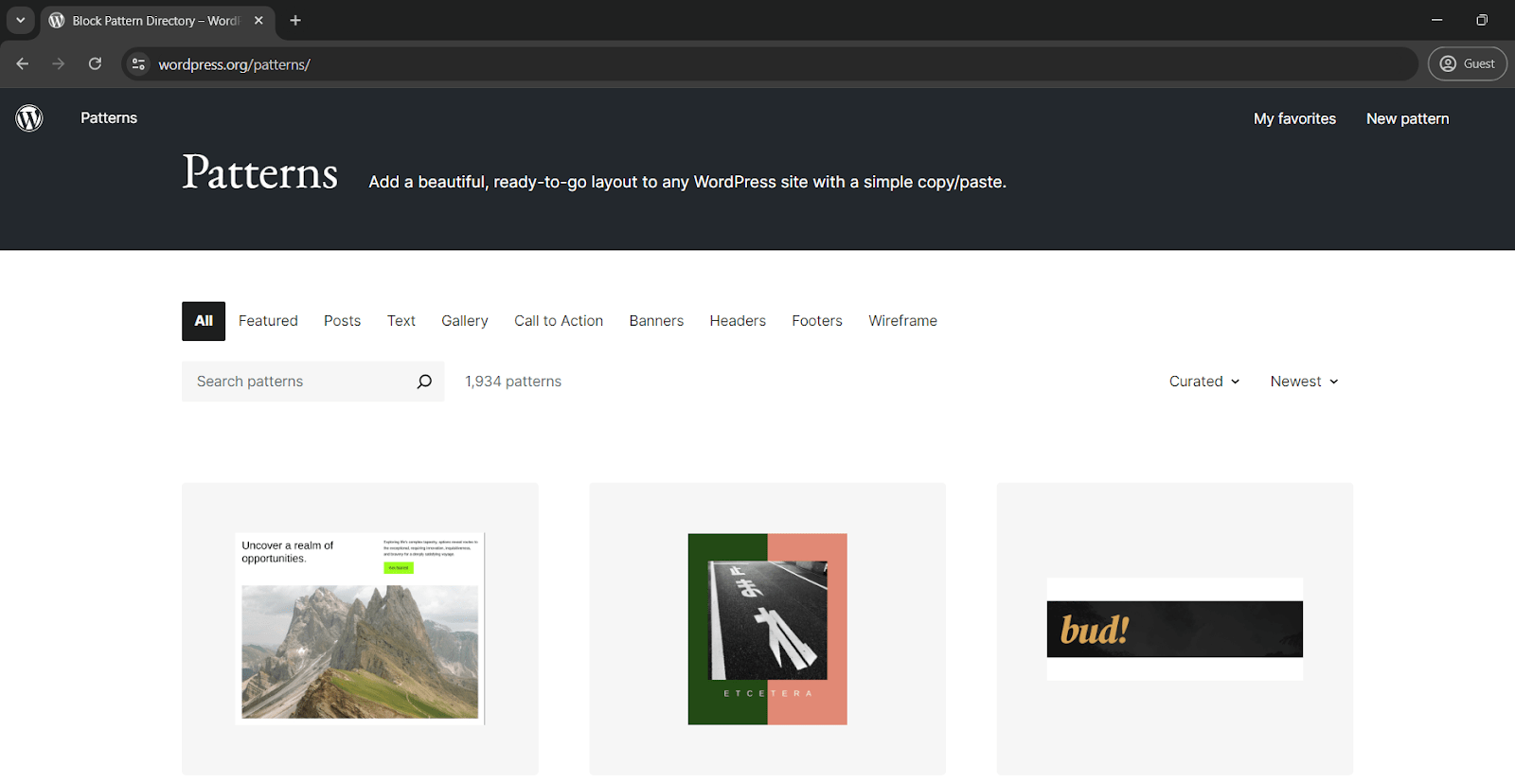Close the Block Pattern Directory tab
1515x784 pixels.
(258, 21)
